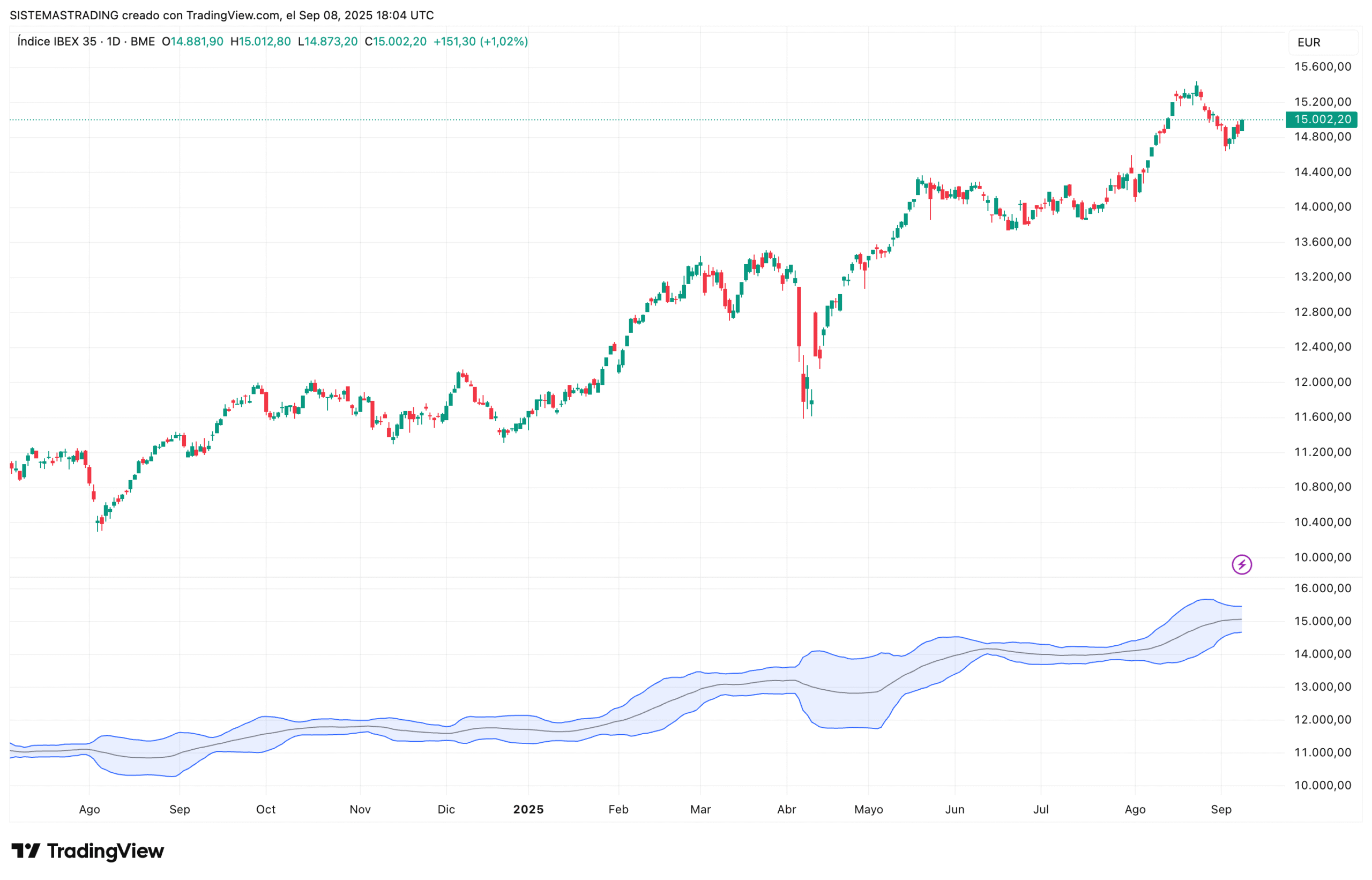Click the current price label 15.002,20
The width and height of the screenshot is (1372, 880).
tap(1323, 120)
